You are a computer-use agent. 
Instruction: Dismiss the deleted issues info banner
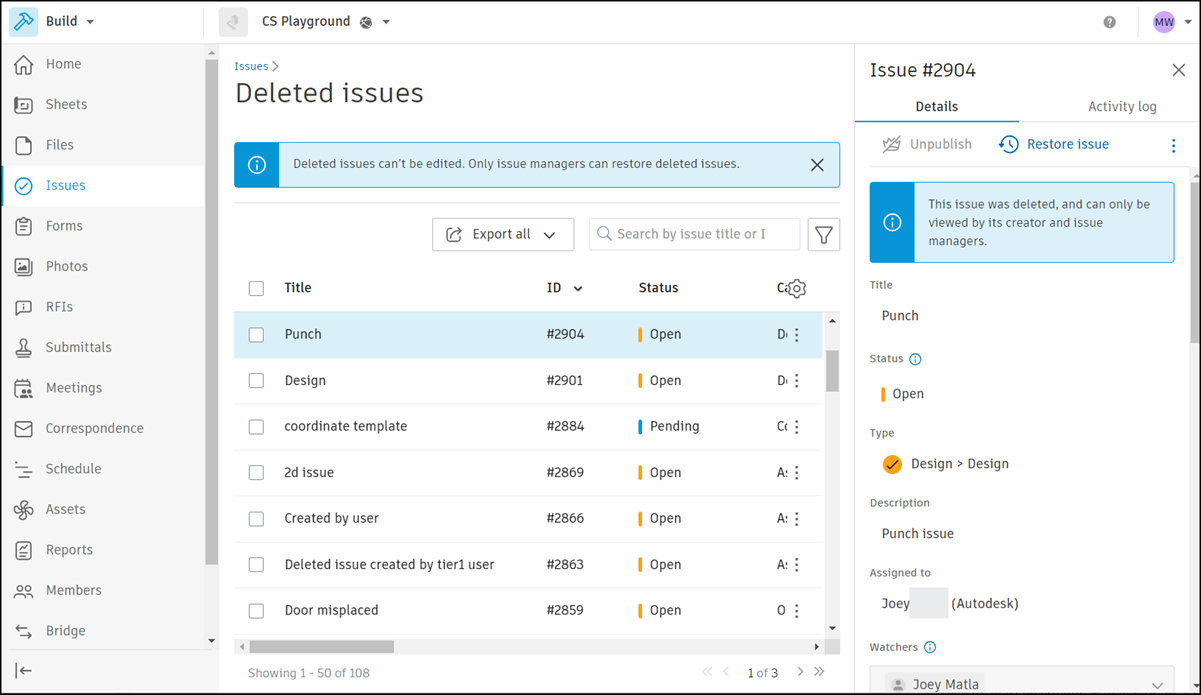(817, 165)
